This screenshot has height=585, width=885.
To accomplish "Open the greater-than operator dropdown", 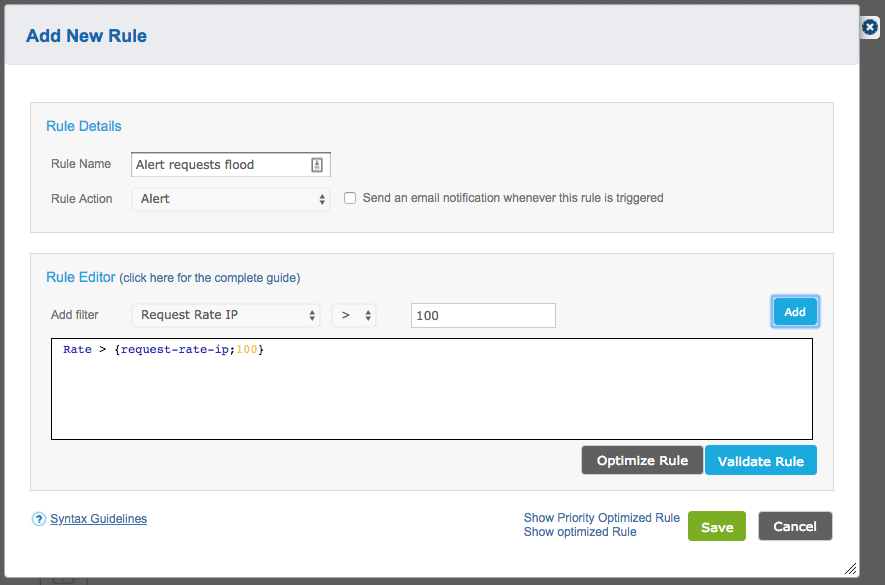I will point(354,315).
